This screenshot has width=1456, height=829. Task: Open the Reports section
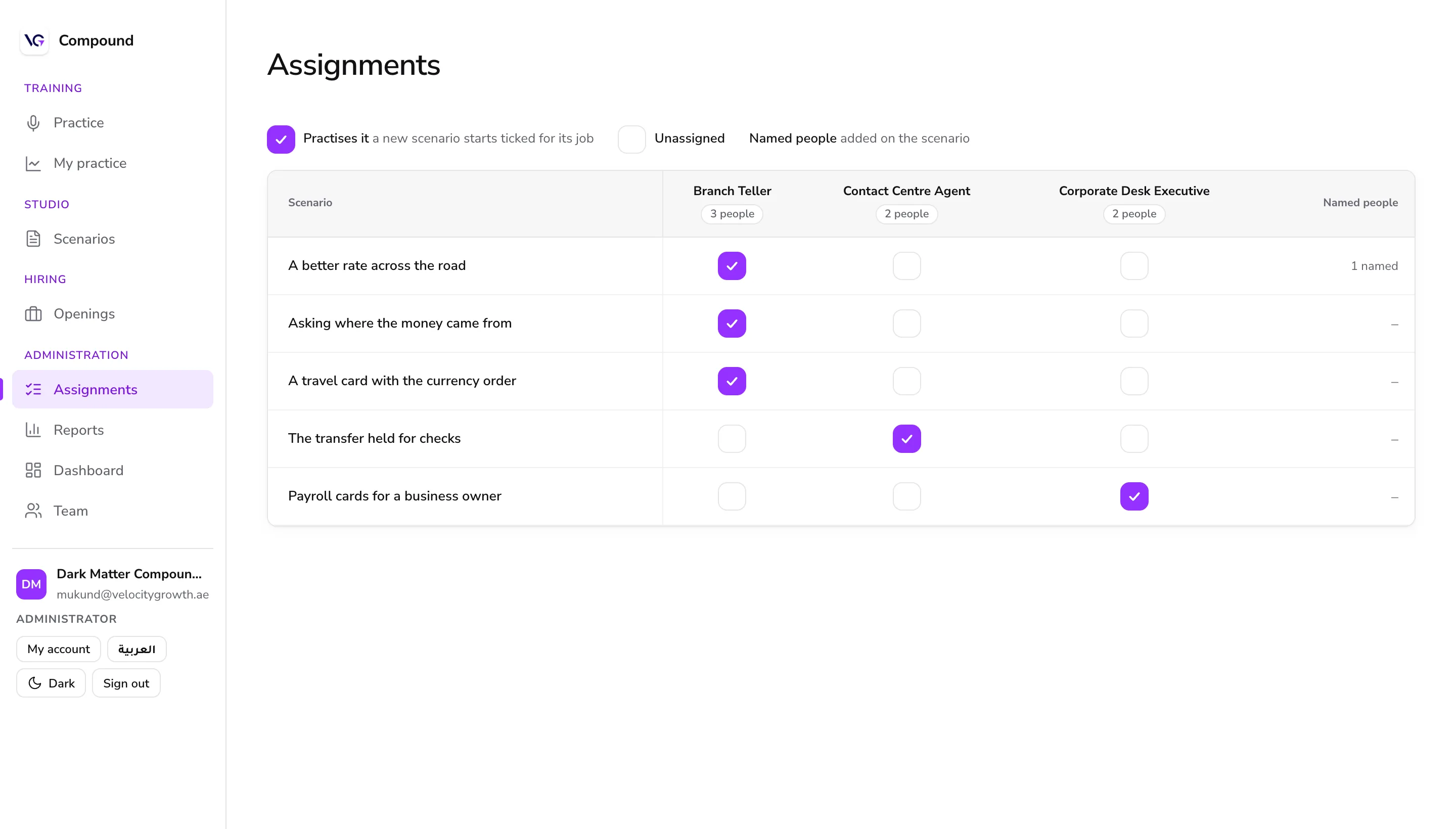(x=113, y=430)
